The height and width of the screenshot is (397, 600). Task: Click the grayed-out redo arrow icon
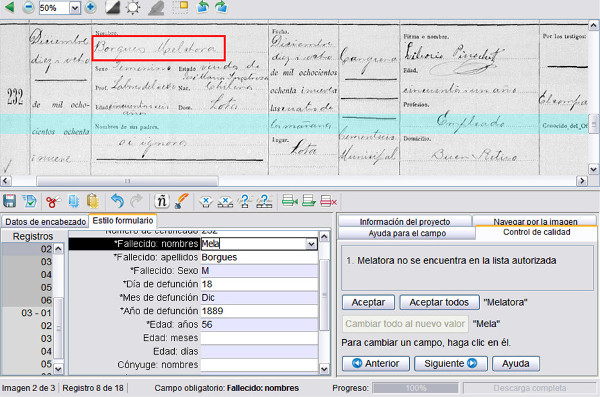coord(136,201)
